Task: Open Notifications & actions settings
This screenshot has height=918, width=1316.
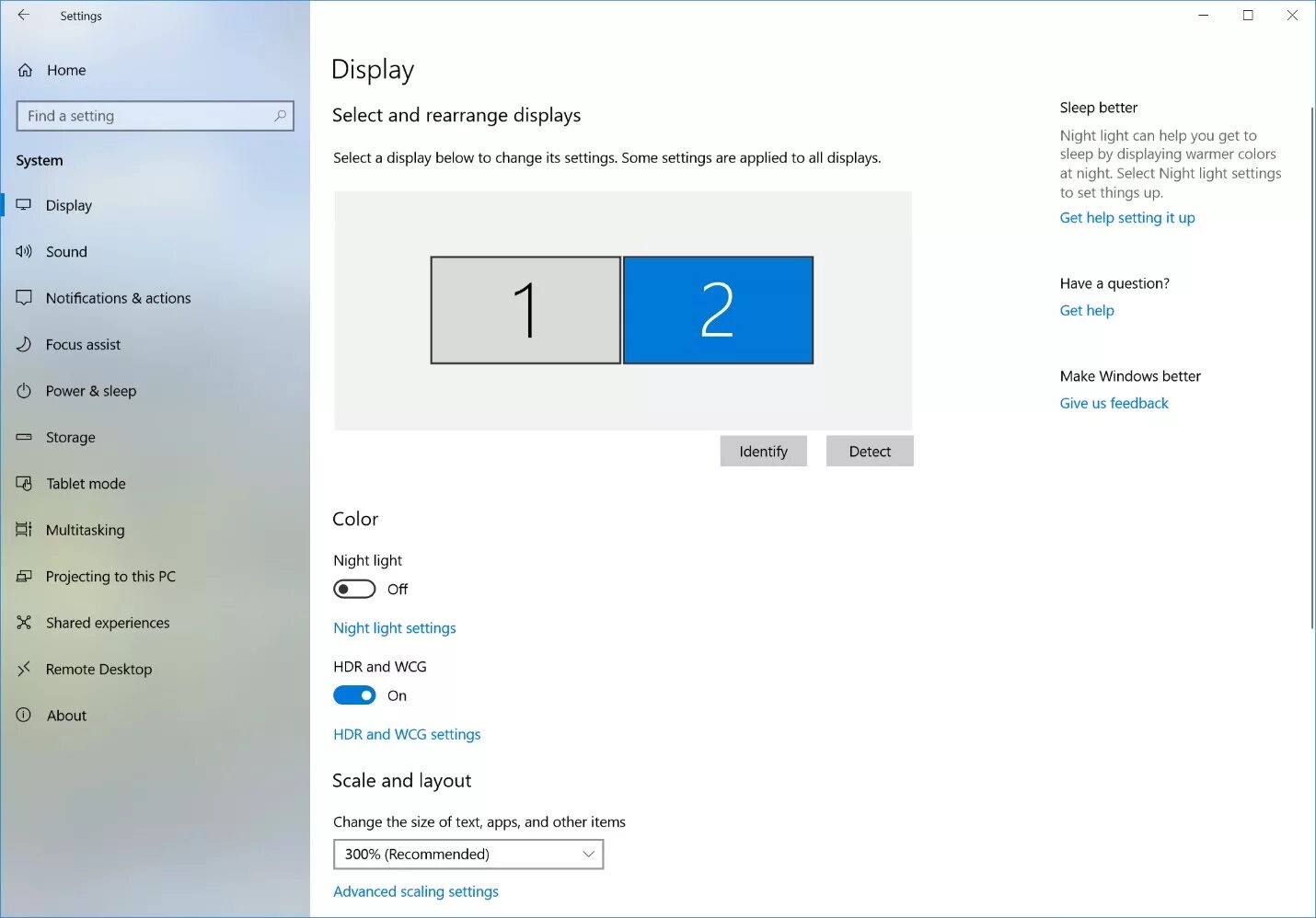Action: coord(119,298)
